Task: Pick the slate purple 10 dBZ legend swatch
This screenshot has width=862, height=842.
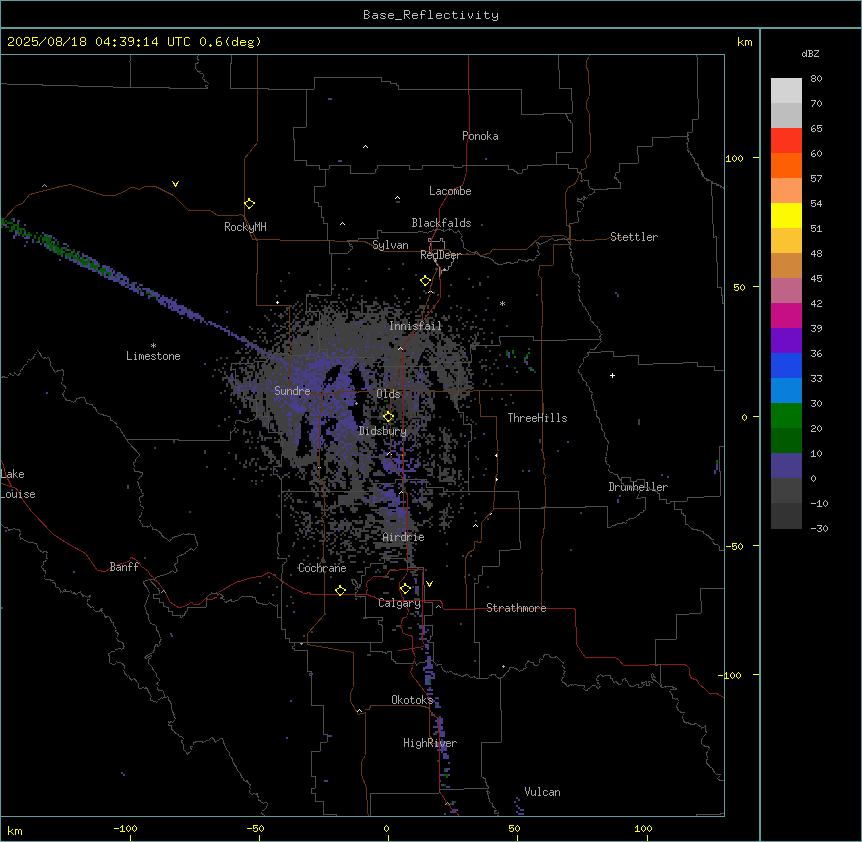Action: (786, 466)
